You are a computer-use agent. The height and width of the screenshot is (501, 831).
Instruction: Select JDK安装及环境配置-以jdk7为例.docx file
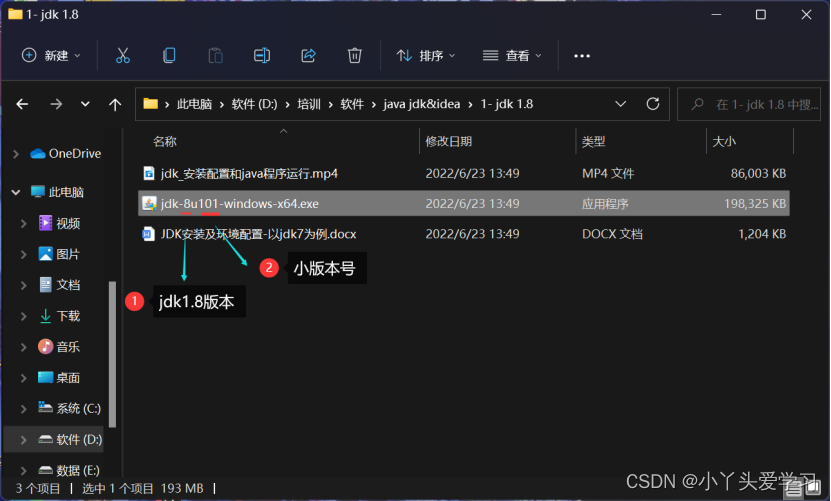tap(259, 234)
